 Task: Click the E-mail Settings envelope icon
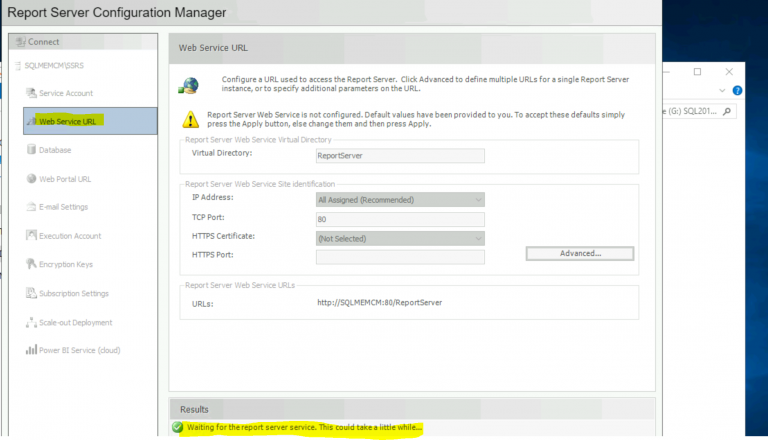tap(32, 207)
